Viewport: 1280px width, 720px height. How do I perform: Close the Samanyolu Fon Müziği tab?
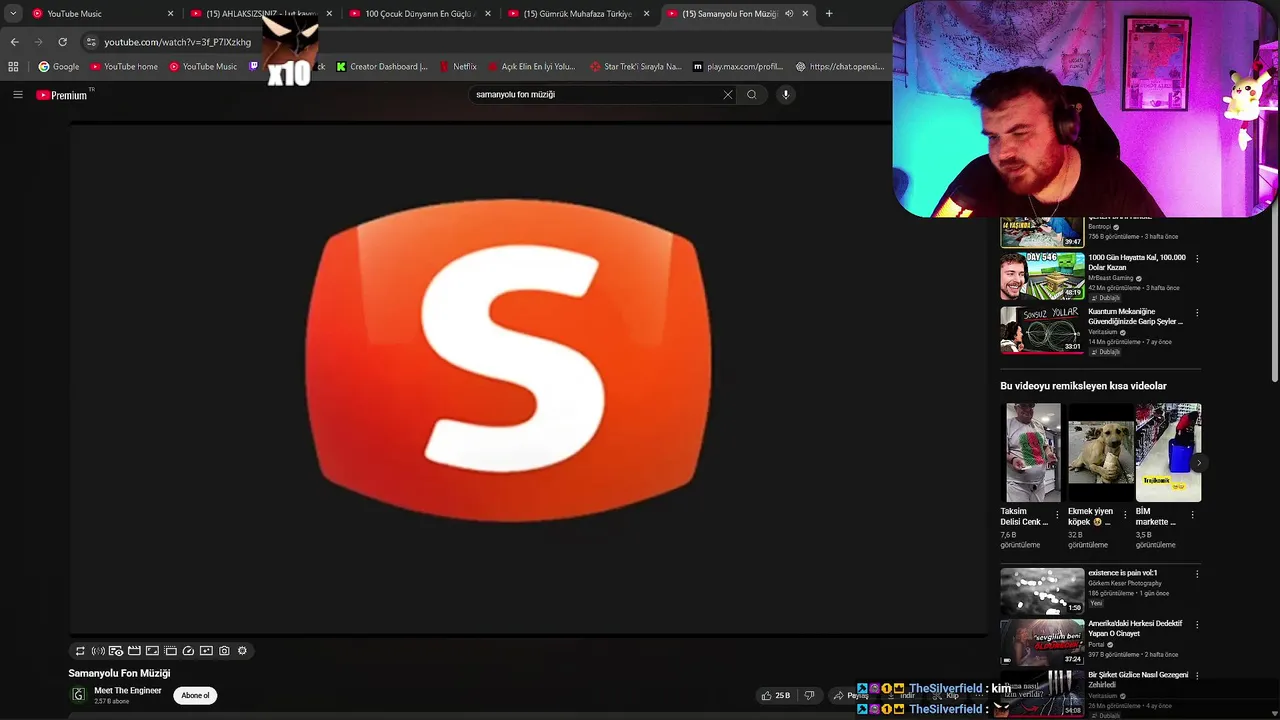coord(805,14)
